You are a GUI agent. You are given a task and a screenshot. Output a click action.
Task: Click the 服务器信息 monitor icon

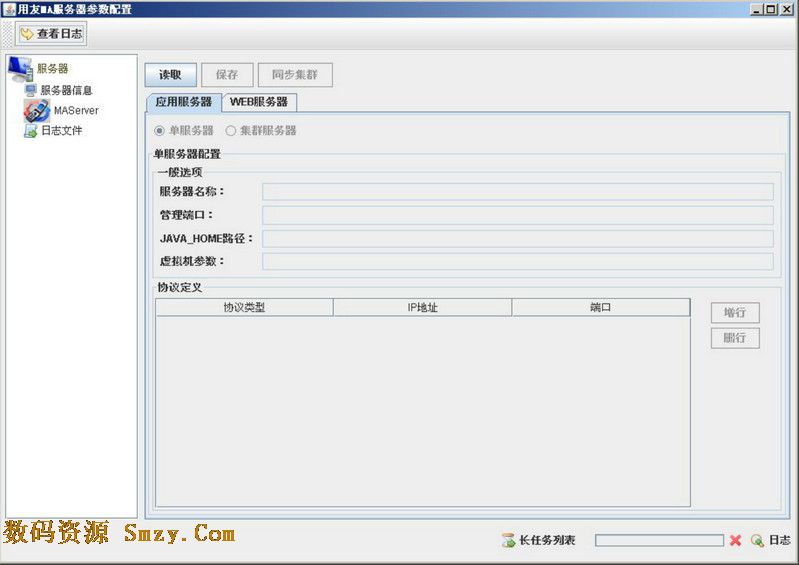[x=31, y=90]
